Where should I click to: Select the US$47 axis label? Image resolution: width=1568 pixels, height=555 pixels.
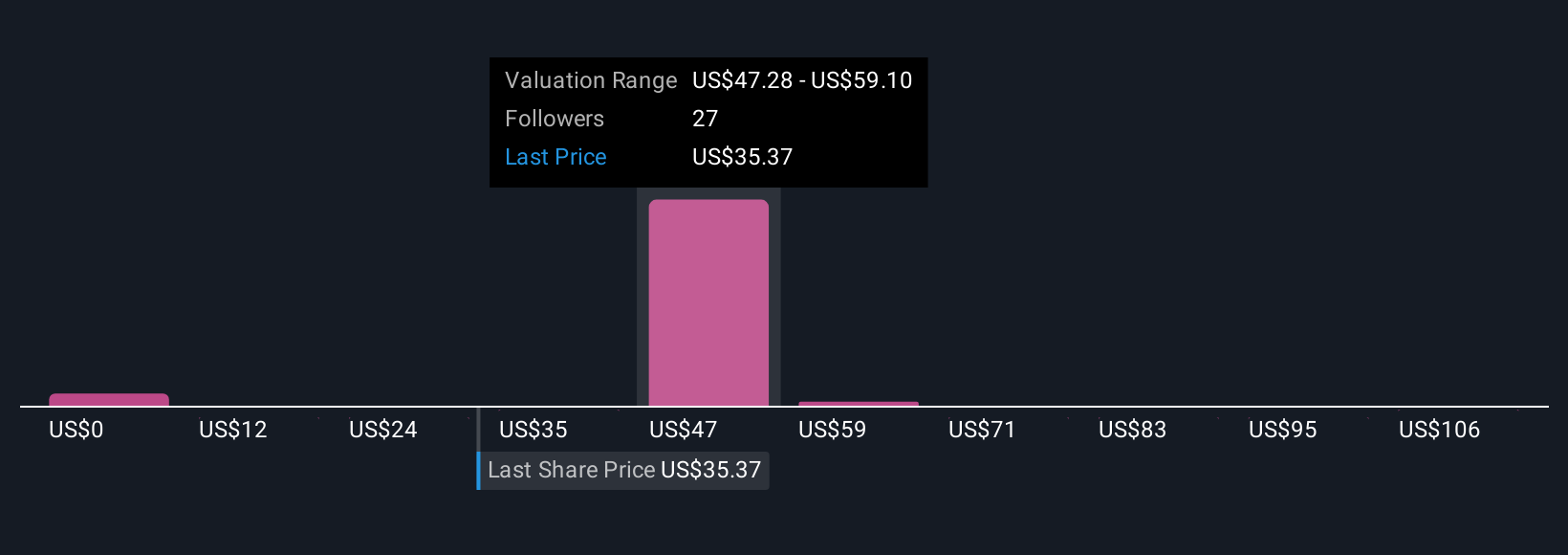point(683,430)
